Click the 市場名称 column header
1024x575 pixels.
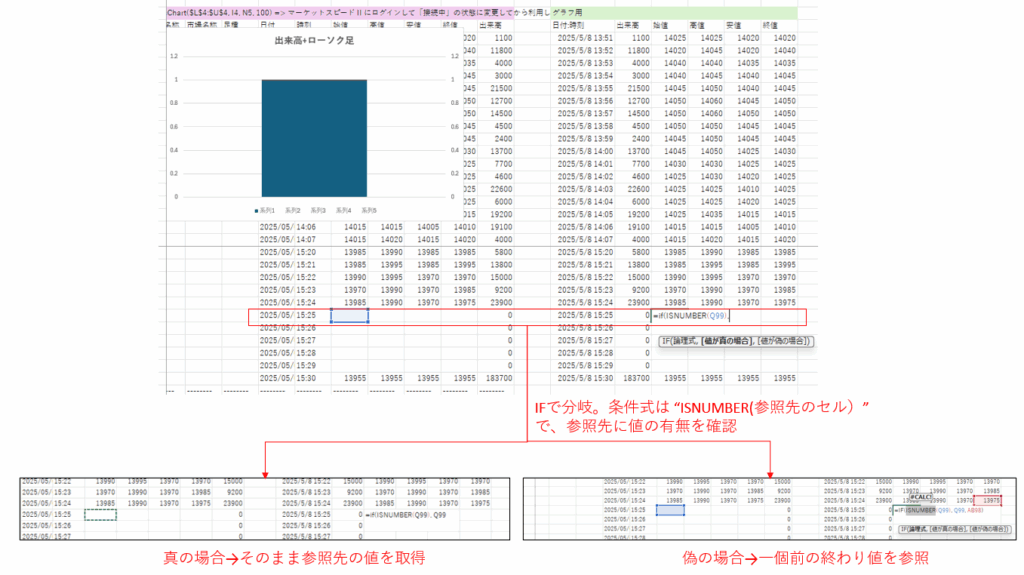[202, 25]
